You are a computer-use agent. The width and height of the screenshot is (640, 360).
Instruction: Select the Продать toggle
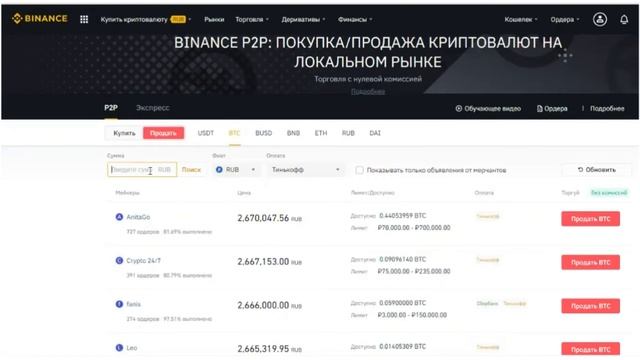coord(163,133)
